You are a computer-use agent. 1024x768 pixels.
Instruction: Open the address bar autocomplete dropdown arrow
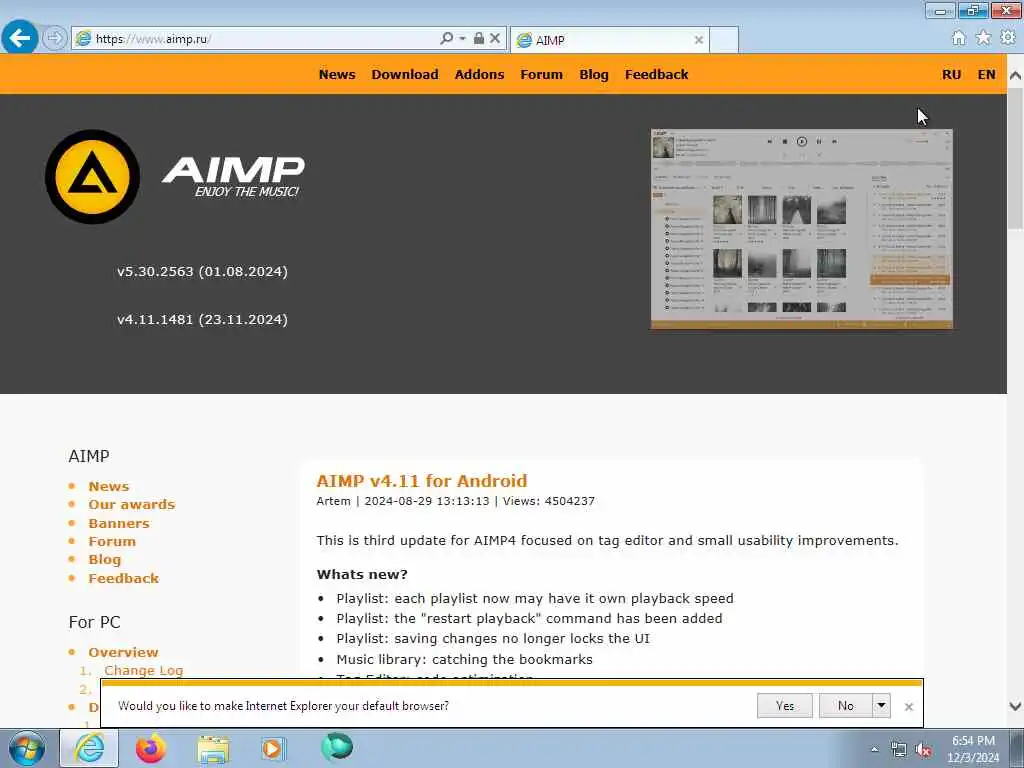[x=462, y=39]
